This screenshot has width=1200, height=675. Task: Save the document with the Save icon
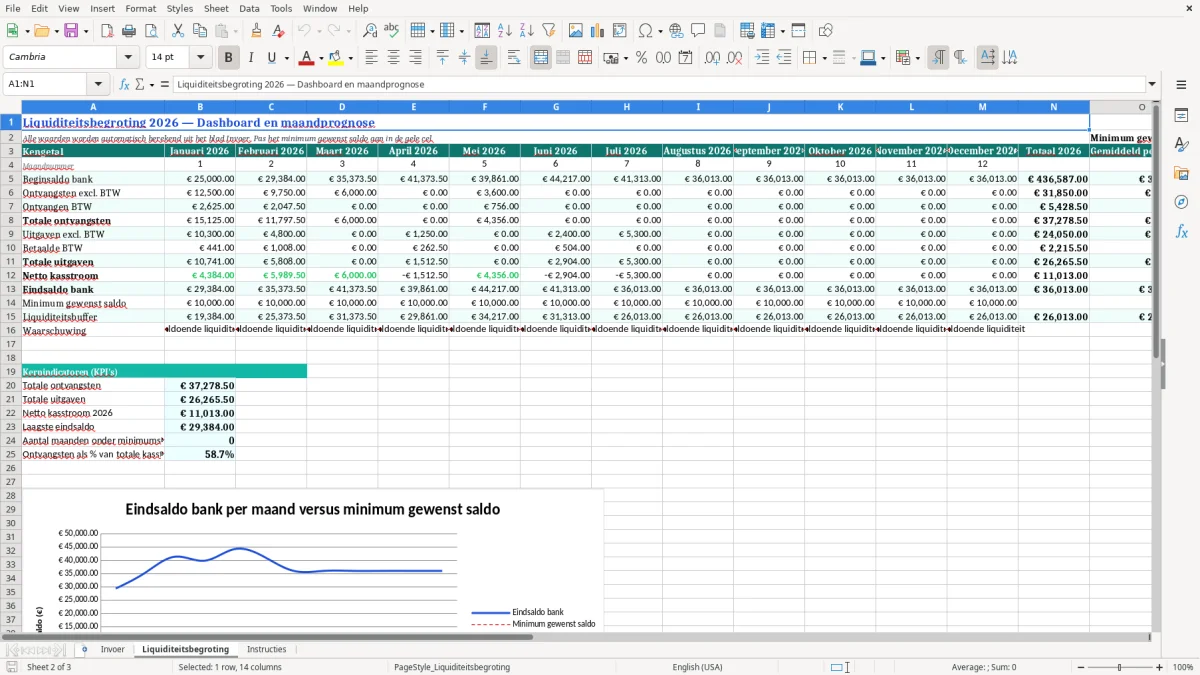[71, 31]
